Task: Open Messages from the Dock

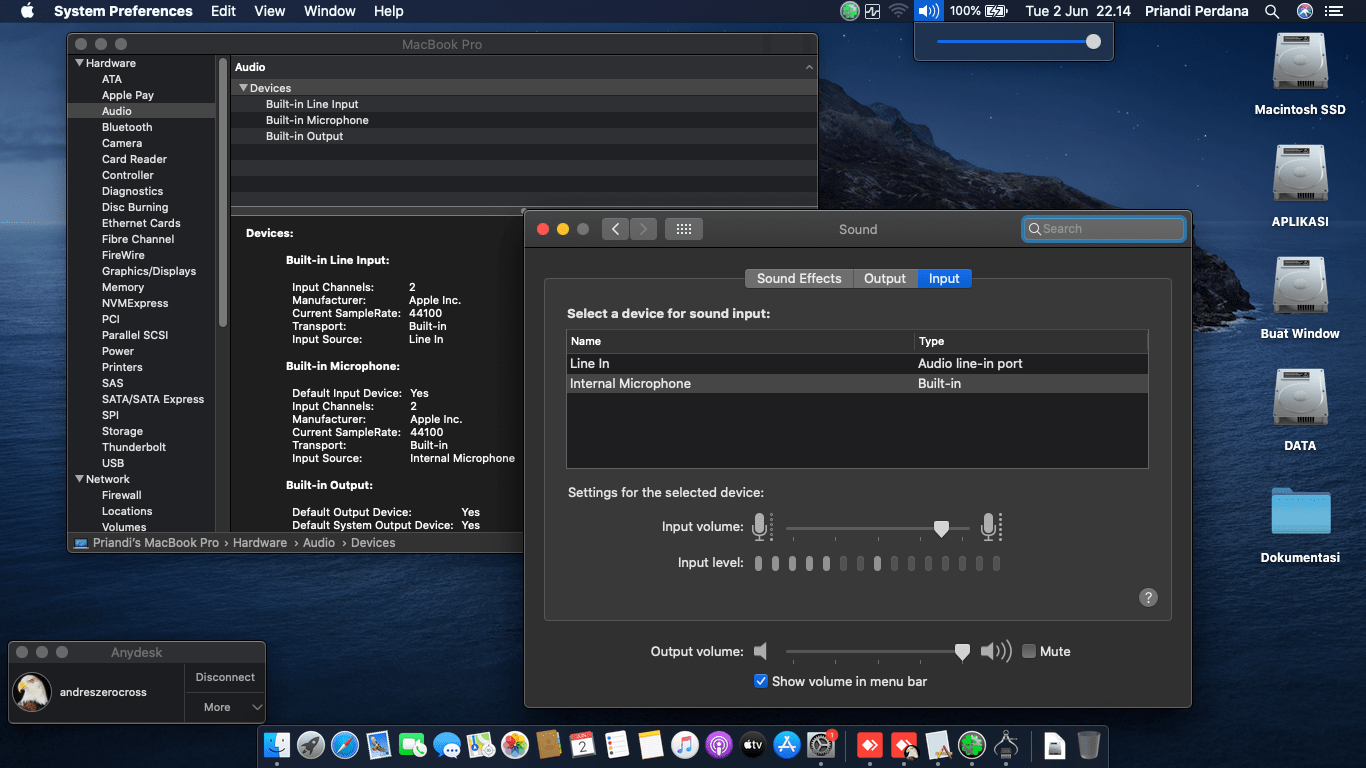Action: pyautogui.click(x=447, y=744)
